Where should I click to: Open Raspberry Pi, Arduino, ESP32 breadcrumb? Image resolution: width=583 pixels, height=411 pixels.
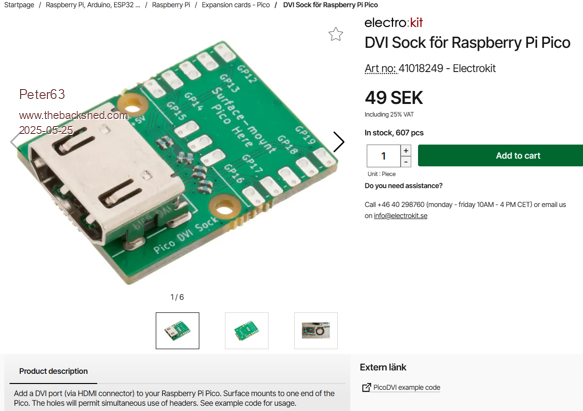93,5
